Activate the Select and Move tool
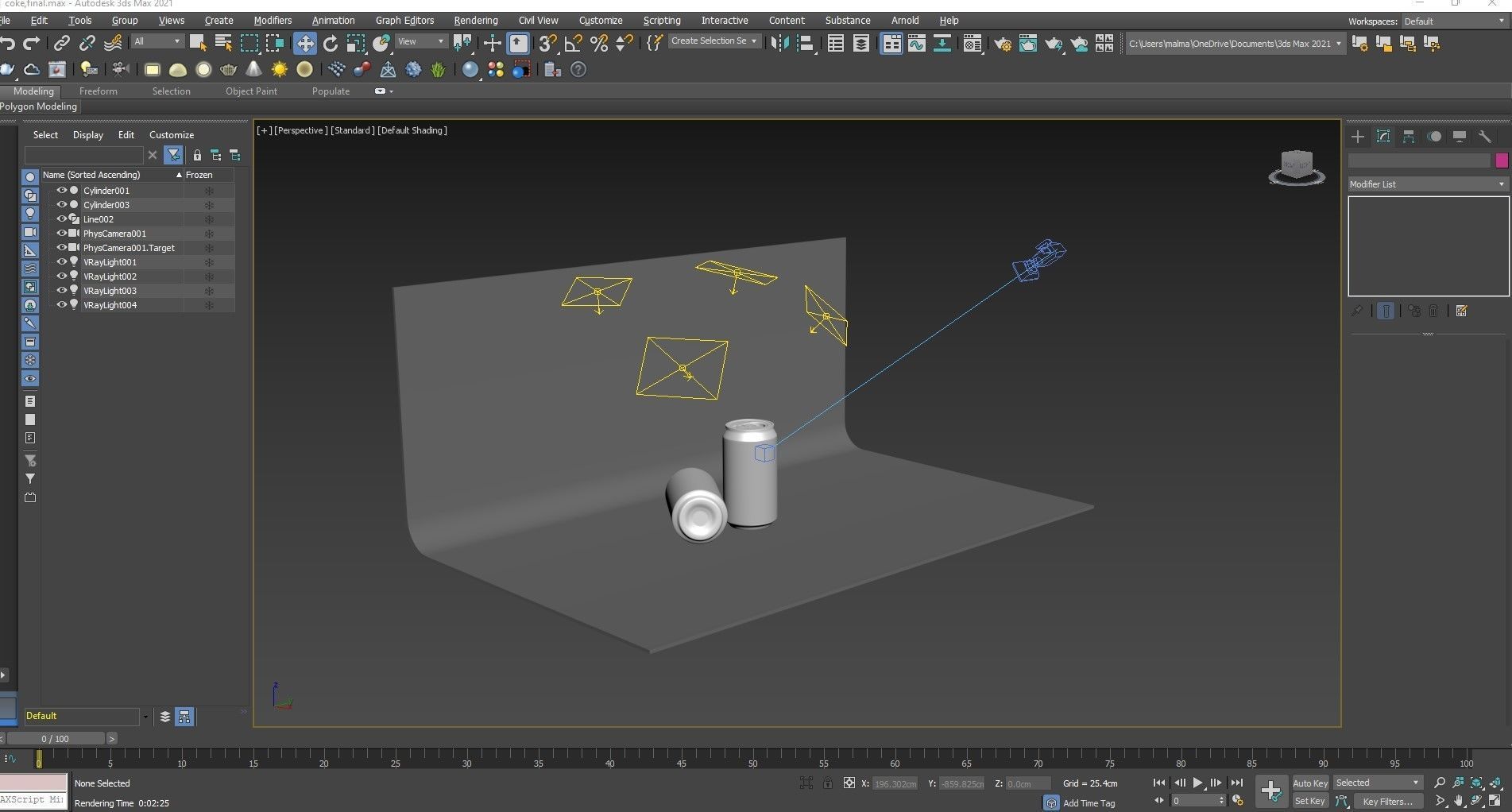The width and height of the screenshot is (1512, 812). click(304, 43)
